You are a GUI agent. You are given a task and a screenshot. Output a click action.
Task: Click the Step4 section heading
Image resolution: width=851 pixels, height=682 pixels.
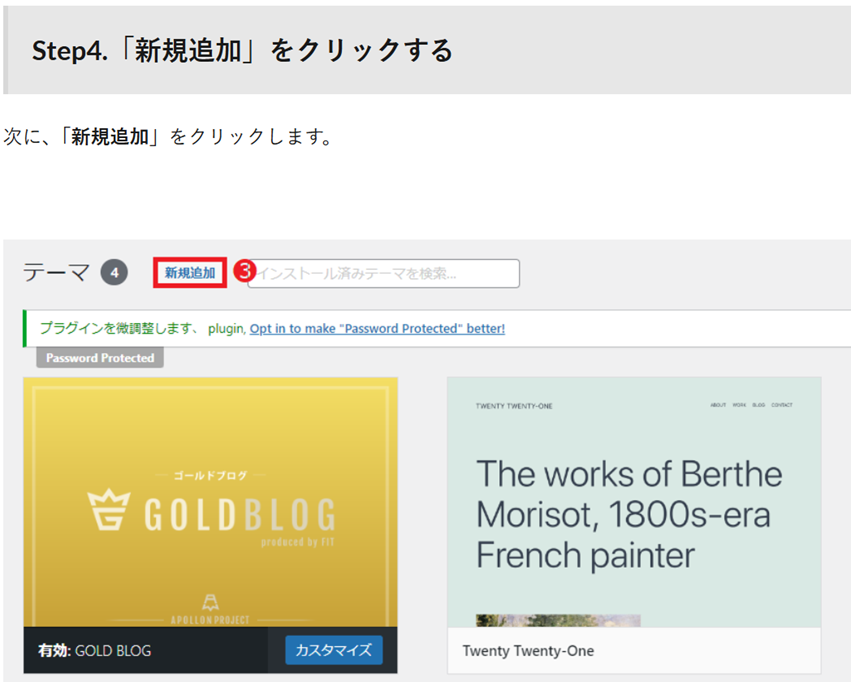(x=243, y=50)
